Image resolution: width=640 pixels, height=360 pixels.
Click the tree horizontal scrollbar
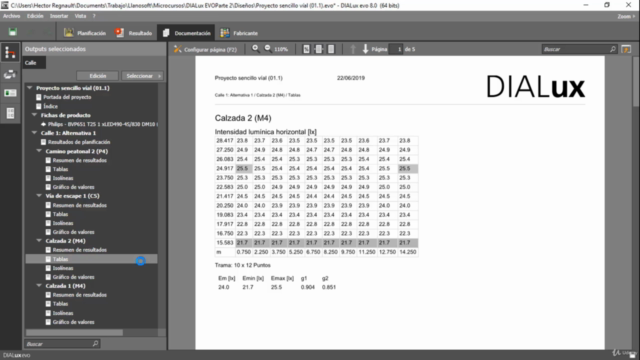click(x=74, y=333)
